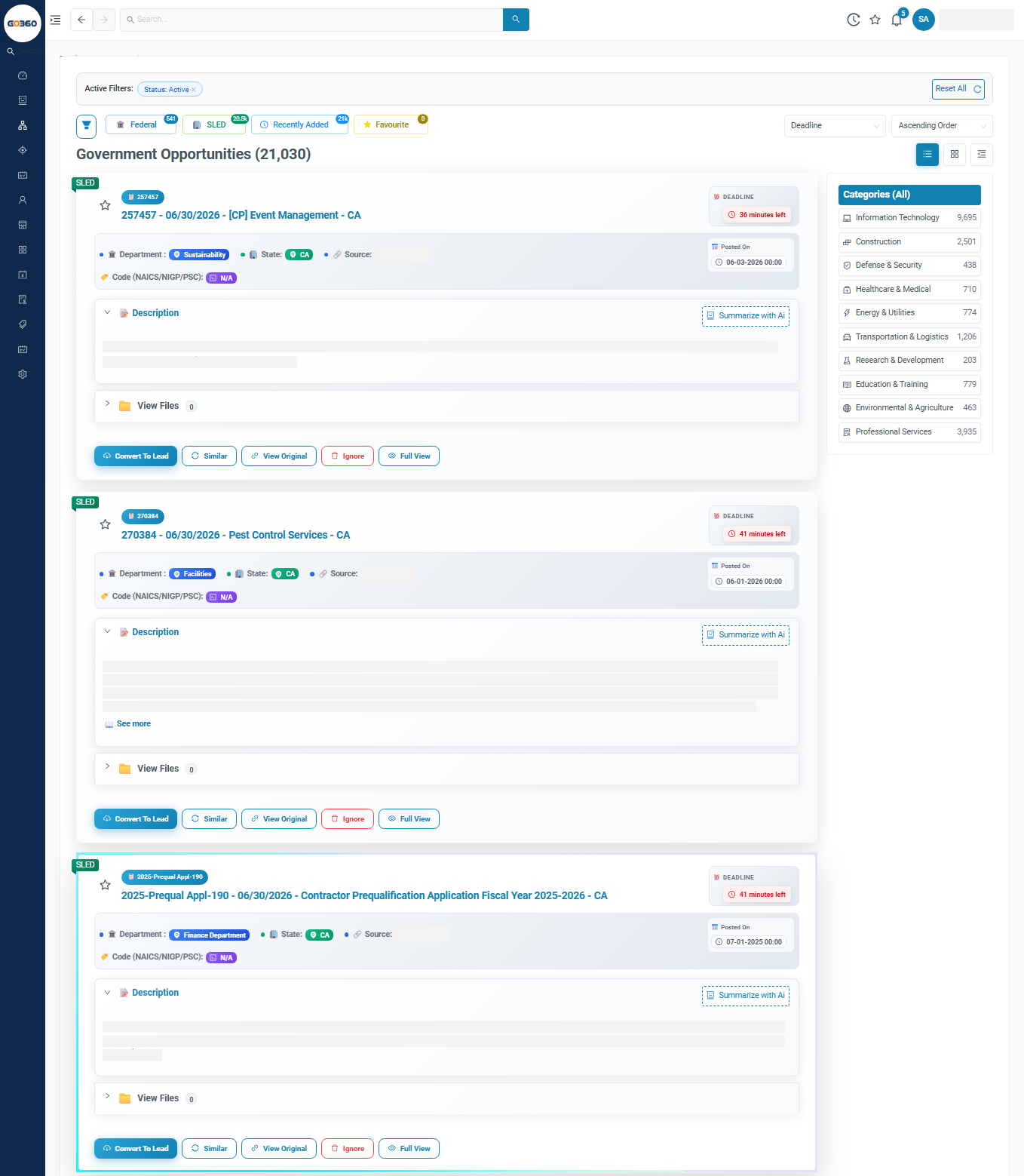Expand View Files of 2025-Prequal Appl-190
The width and height of the screenshot is (1024, 1176).
coord(107,1096)
